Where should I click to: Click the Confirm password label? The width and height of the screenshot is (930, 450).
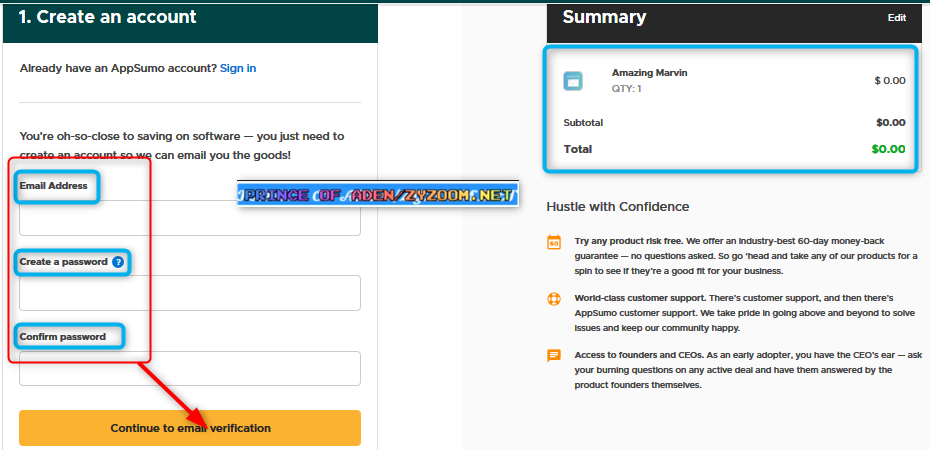63,337
